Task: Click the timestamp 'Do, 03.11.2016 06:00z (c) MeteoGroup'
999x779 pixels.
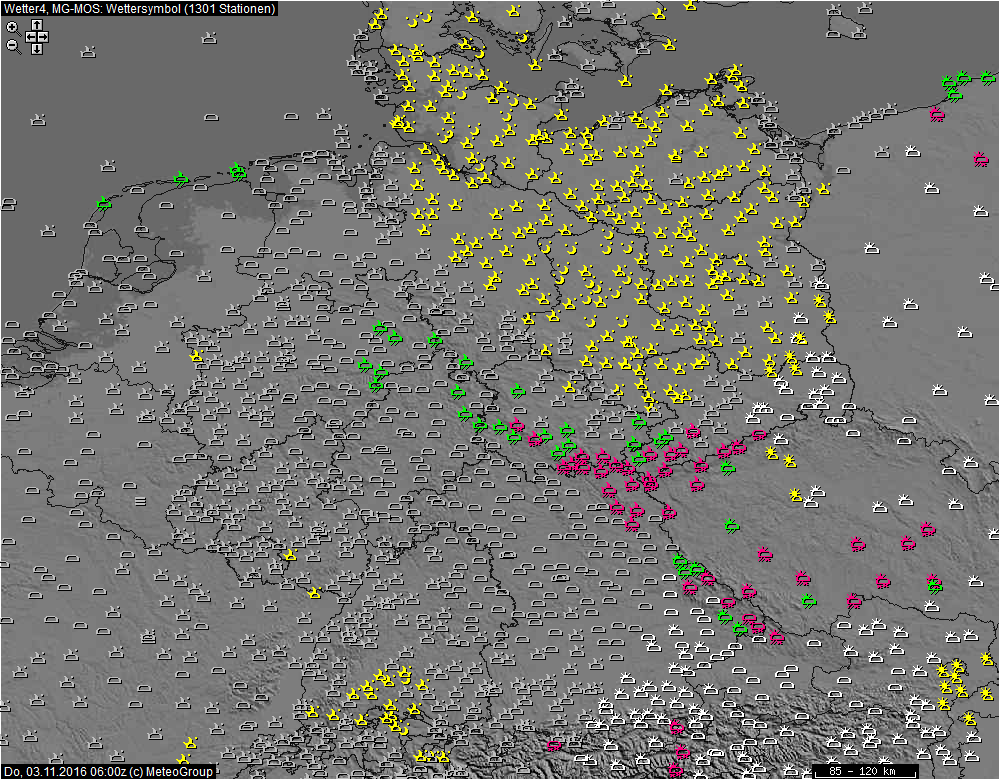Action: point(108,771)
